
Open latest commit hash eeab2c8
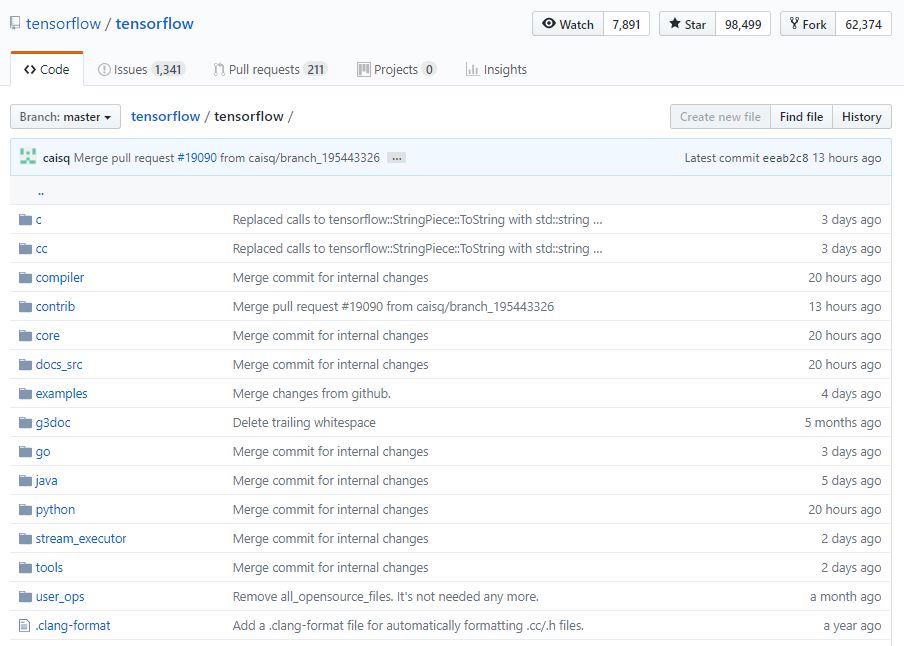click(785, 157)
